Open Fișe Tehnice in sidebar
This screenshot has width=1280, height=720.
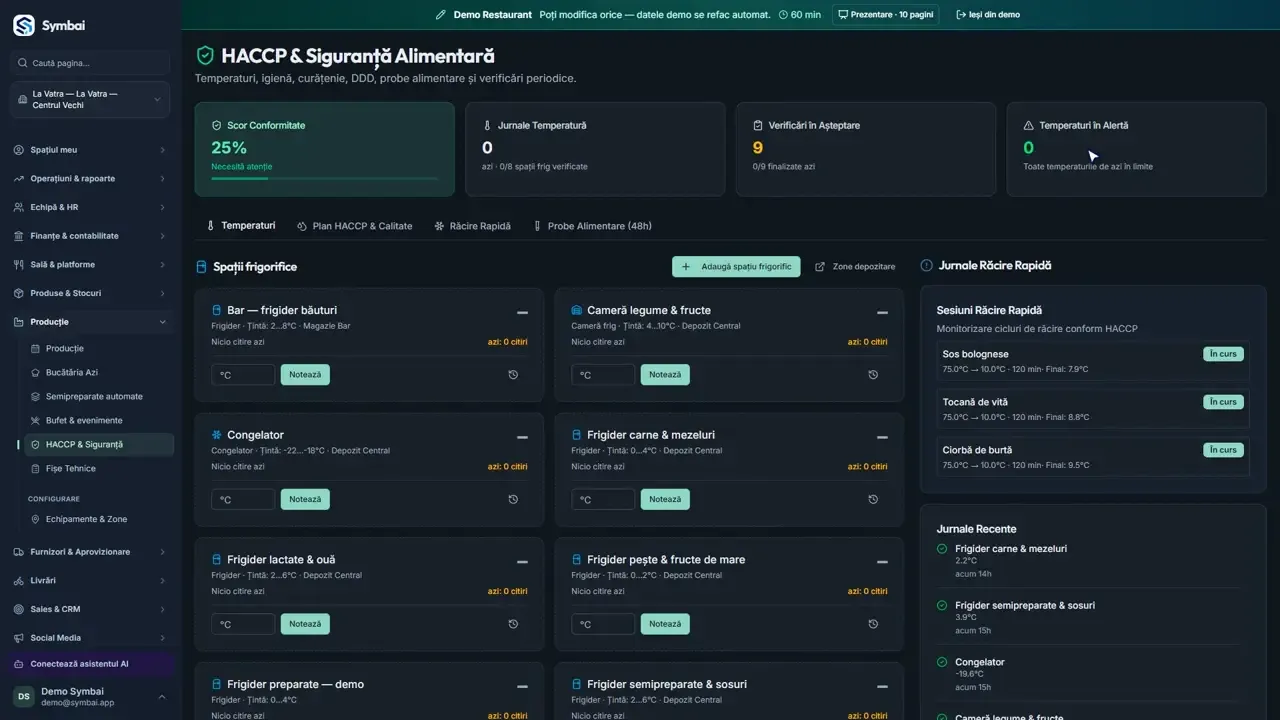[x=98, y=468]
